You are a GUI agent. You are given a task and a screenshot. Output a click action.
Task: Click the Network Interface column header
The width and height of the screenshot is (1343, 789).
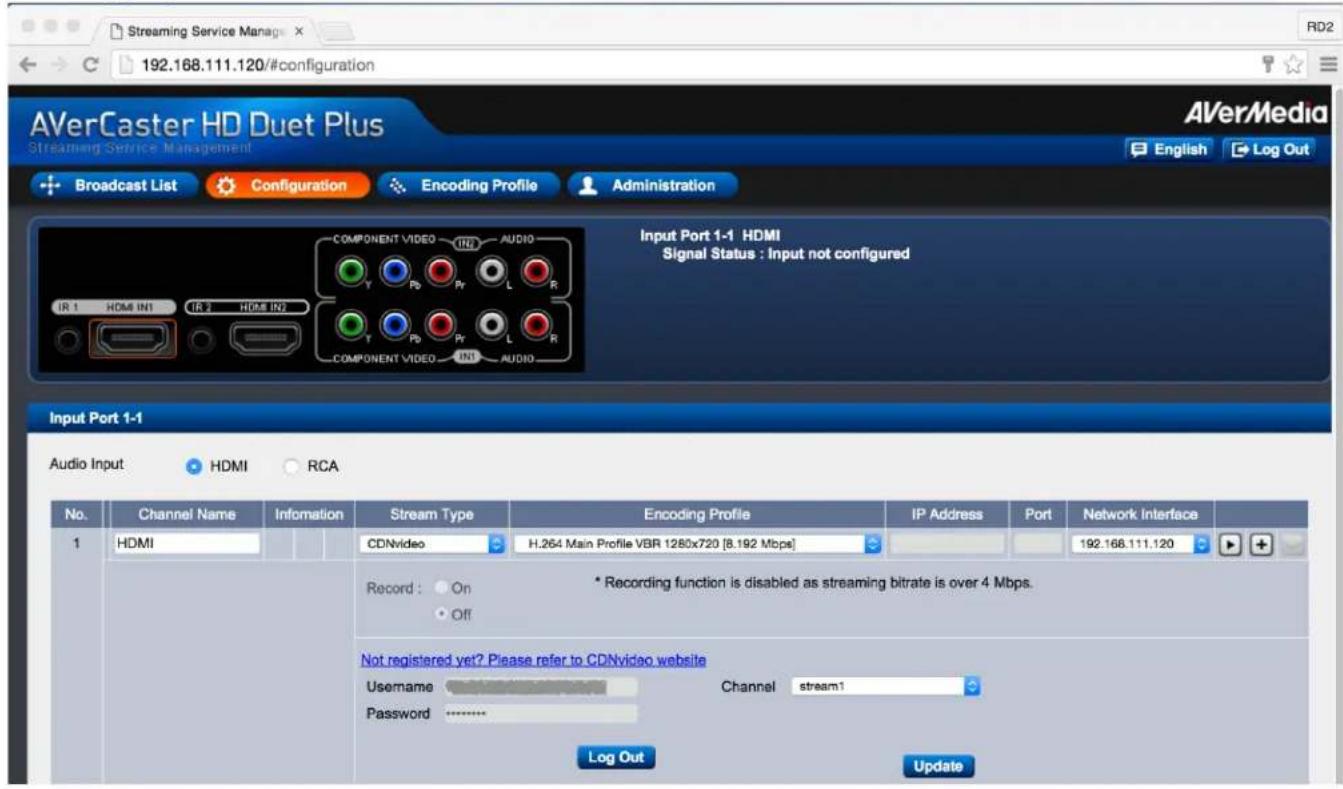click(x=1141, y=514)
